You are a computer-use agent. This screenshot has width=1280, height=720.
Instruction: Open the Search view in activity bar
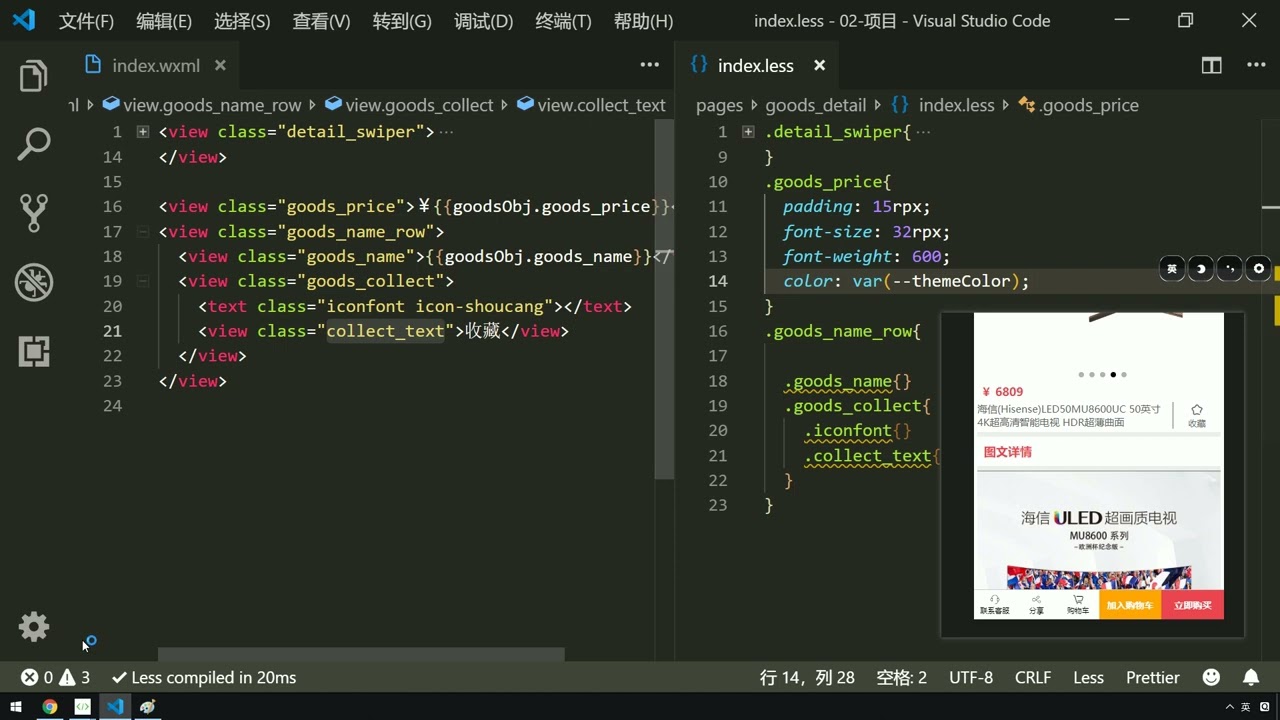34,144
